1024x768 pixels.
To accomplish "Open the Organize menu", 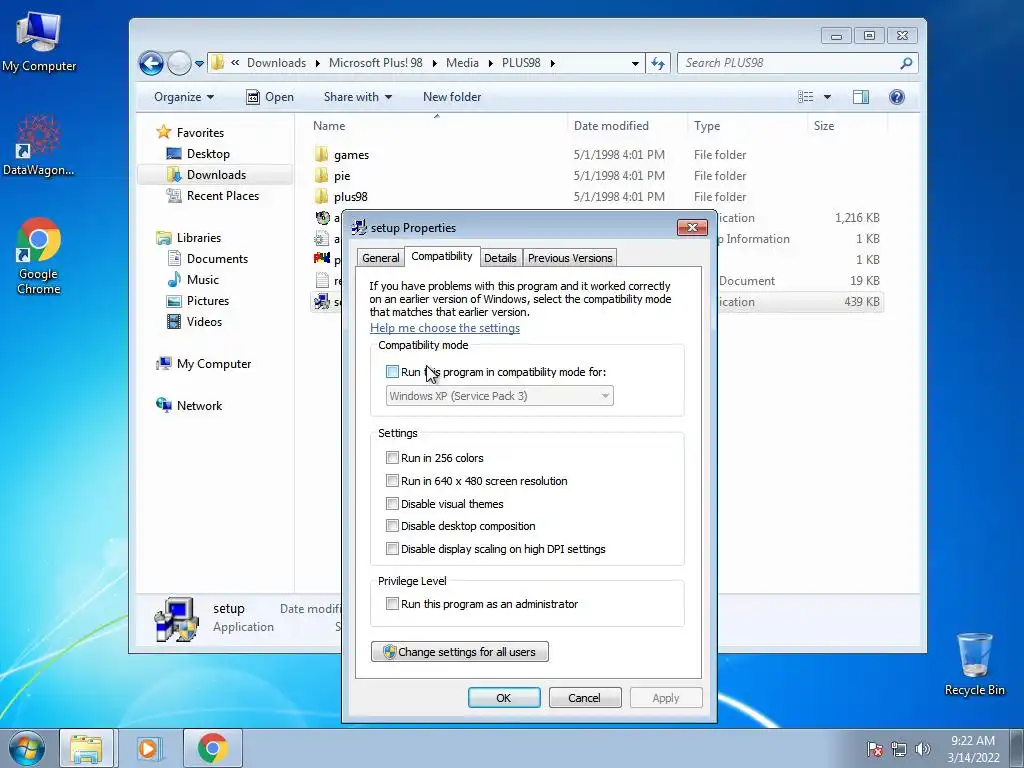I will [184, 97].
